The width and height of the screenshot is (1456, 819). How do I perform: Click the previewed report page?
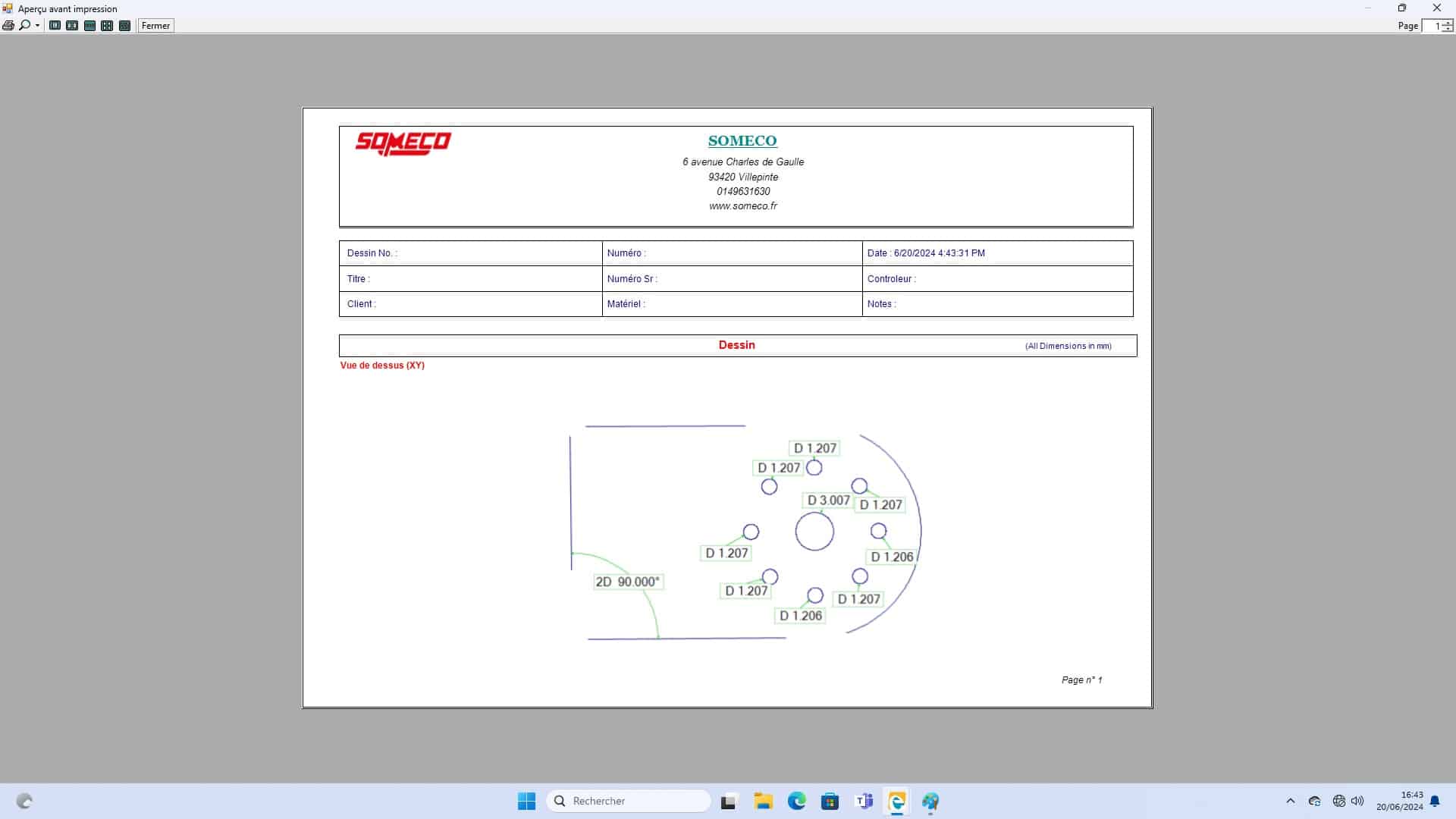pos(726,407)
